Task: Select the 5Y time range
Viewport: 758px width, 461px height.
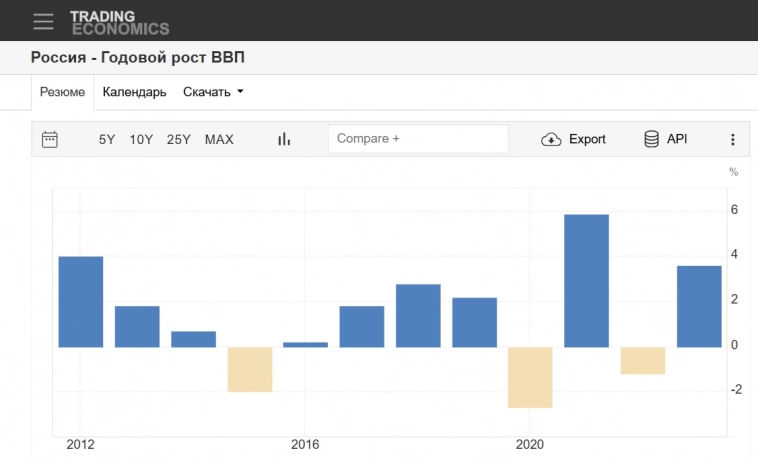Action: point(107,140)
